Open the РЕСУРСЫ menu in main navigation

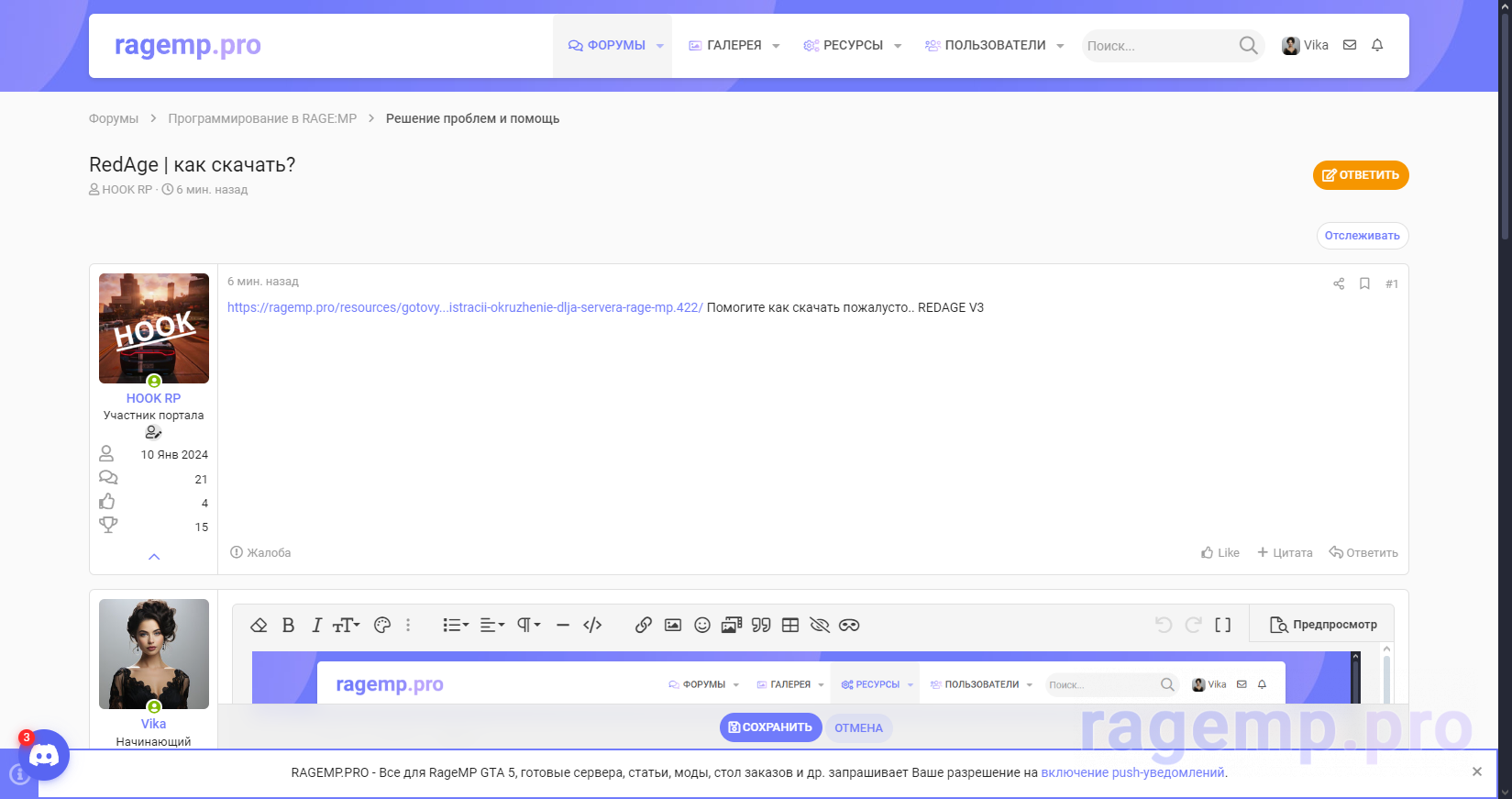pyautogui.click(x=843, y=45)
